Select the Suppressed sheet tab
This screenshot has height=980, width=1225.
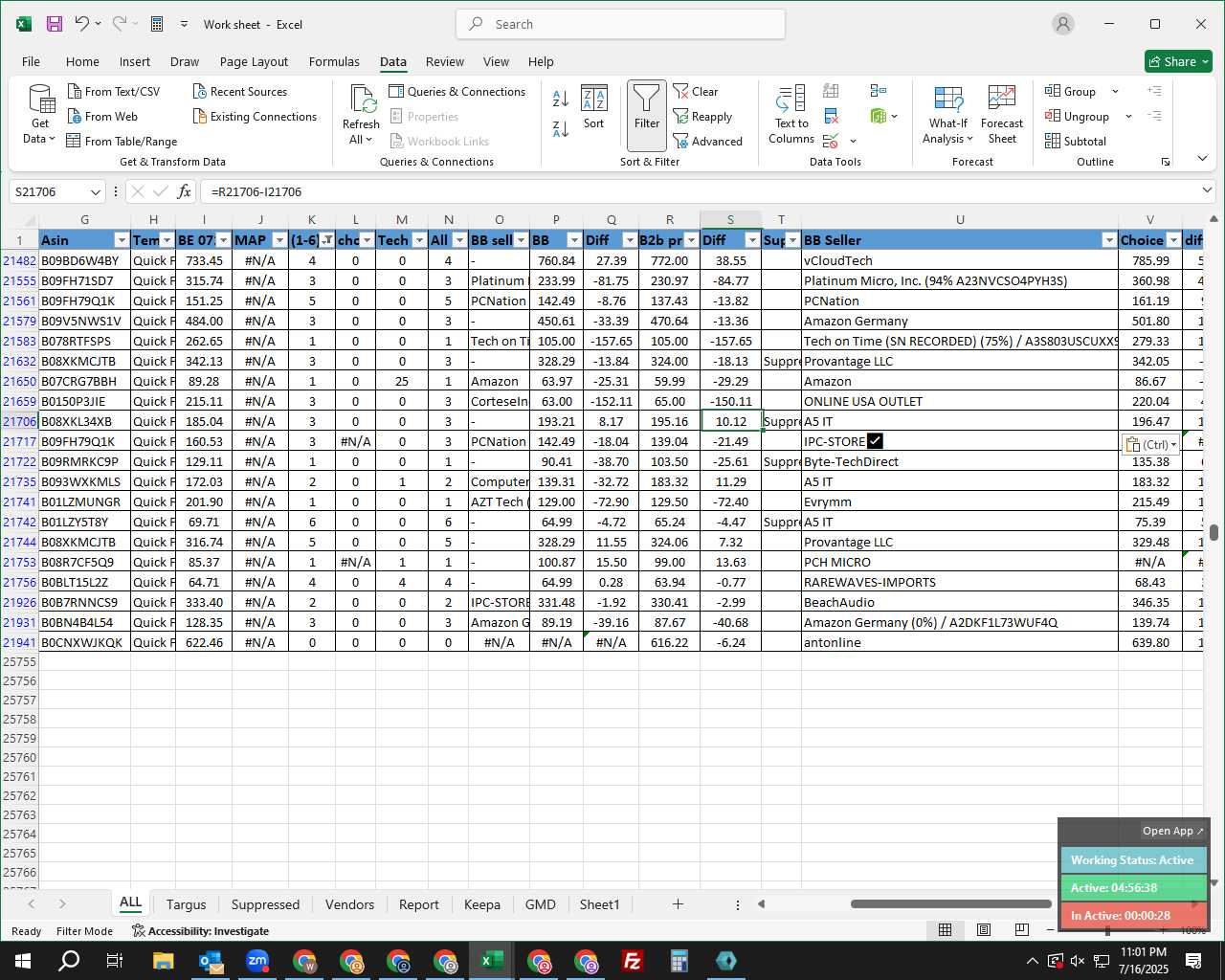click(265, 904)
